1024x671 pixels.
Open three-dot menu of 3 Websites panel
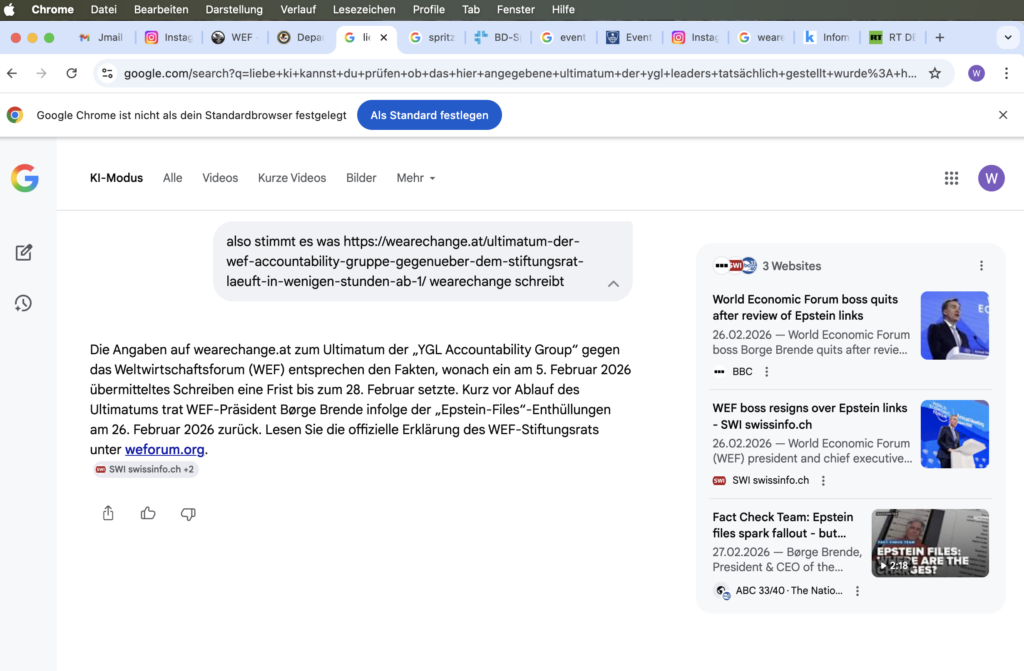[981, 266]
